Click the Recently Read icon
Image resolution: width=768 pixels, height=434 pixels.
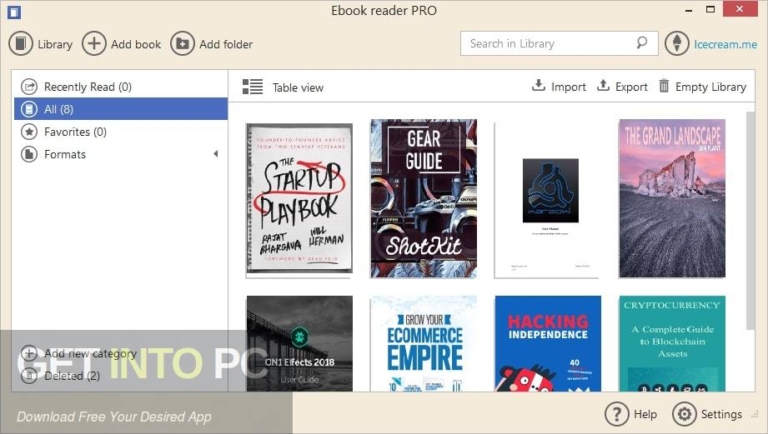(29, 87)
